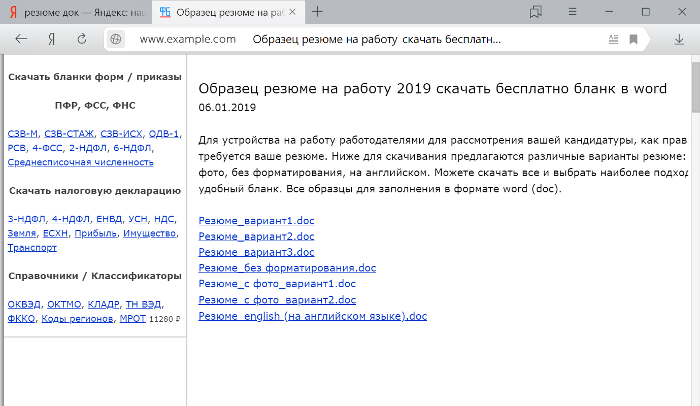Click the globe site info icon
700x406 pixels.
pos(116,39)
